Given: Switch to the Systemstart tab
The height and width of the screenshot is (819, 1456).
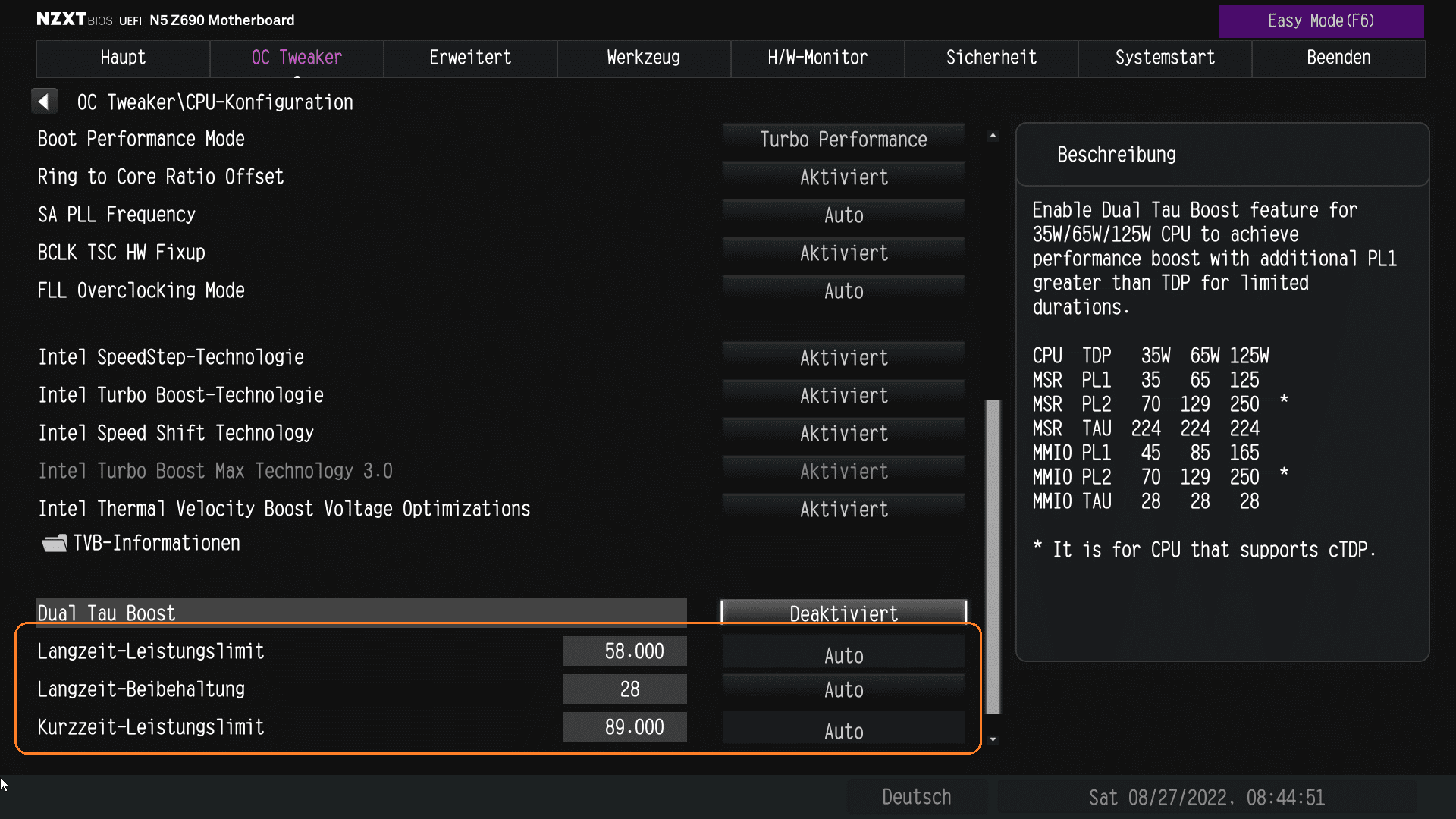Looking at the screenshot, I should 1165,58.
